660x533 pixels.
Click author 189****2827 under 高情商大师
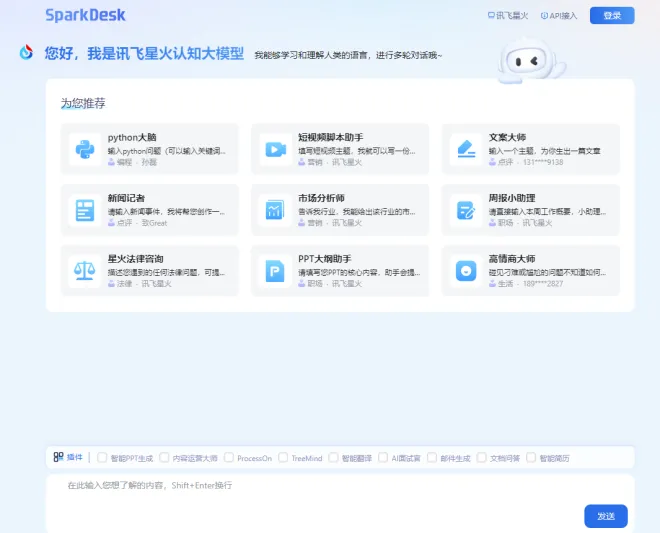click(x=543, y=284)
